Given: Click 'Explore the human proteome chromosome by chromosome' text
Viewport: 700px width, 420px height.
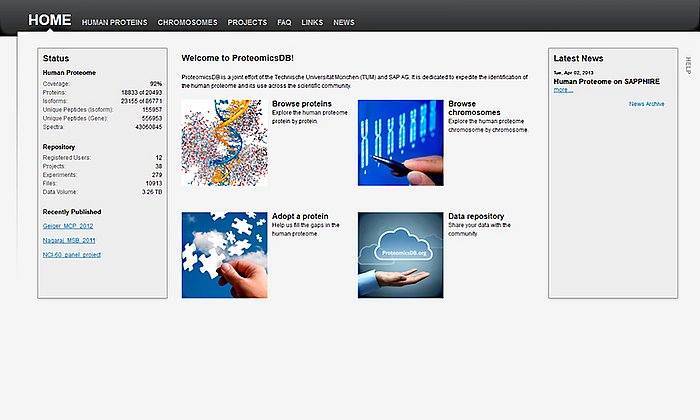Looking at the screenshot, I should [488, 125].
